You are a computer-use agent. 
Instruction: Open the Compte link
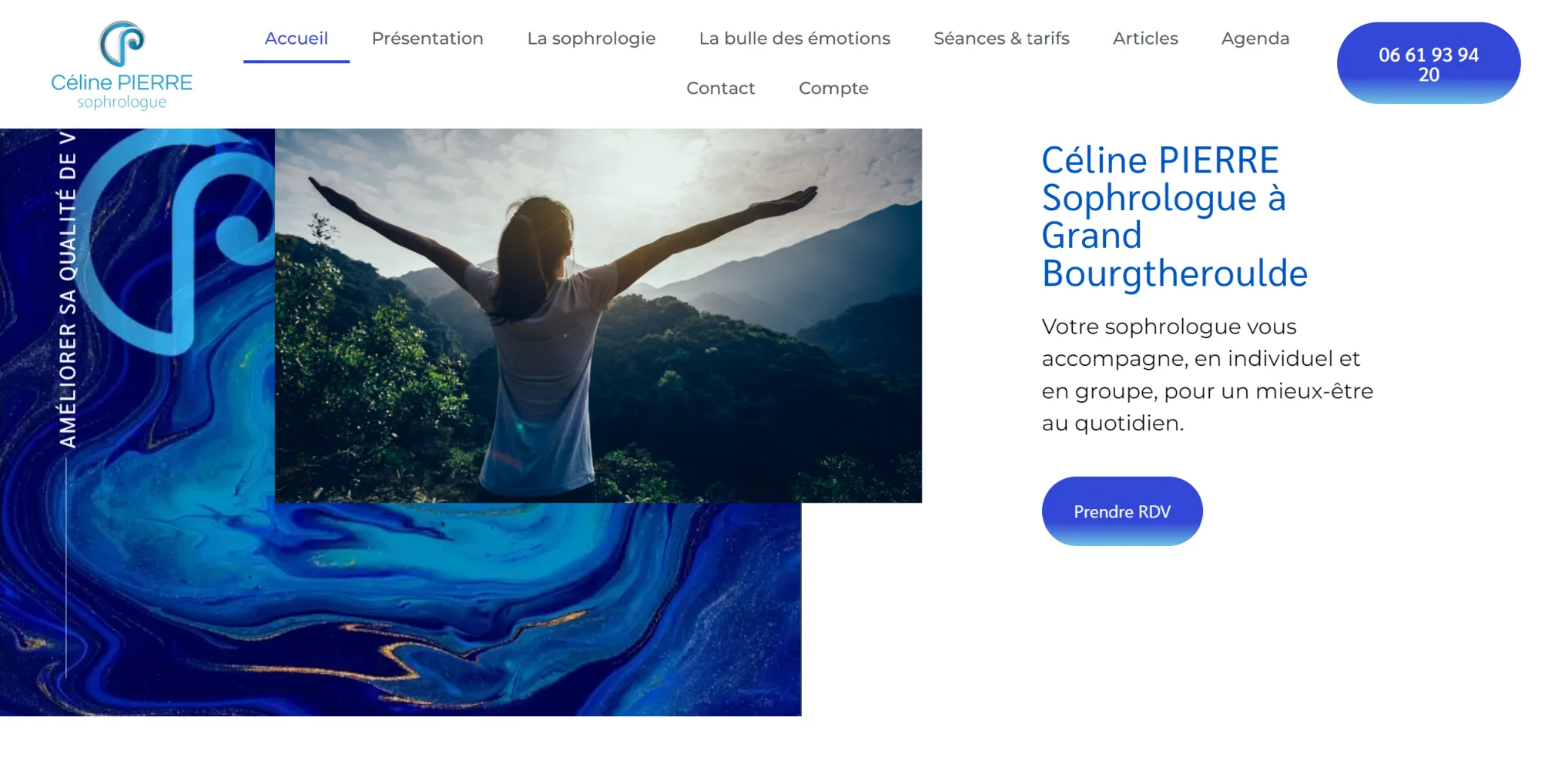(x=833, y=89)
